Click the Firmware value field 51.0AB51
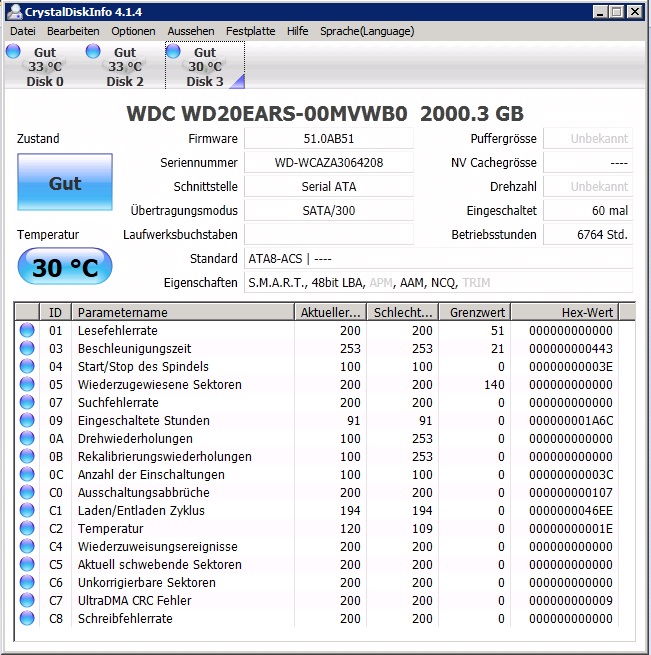The width and height of the screenshot is (651, 655). [329, 139]
